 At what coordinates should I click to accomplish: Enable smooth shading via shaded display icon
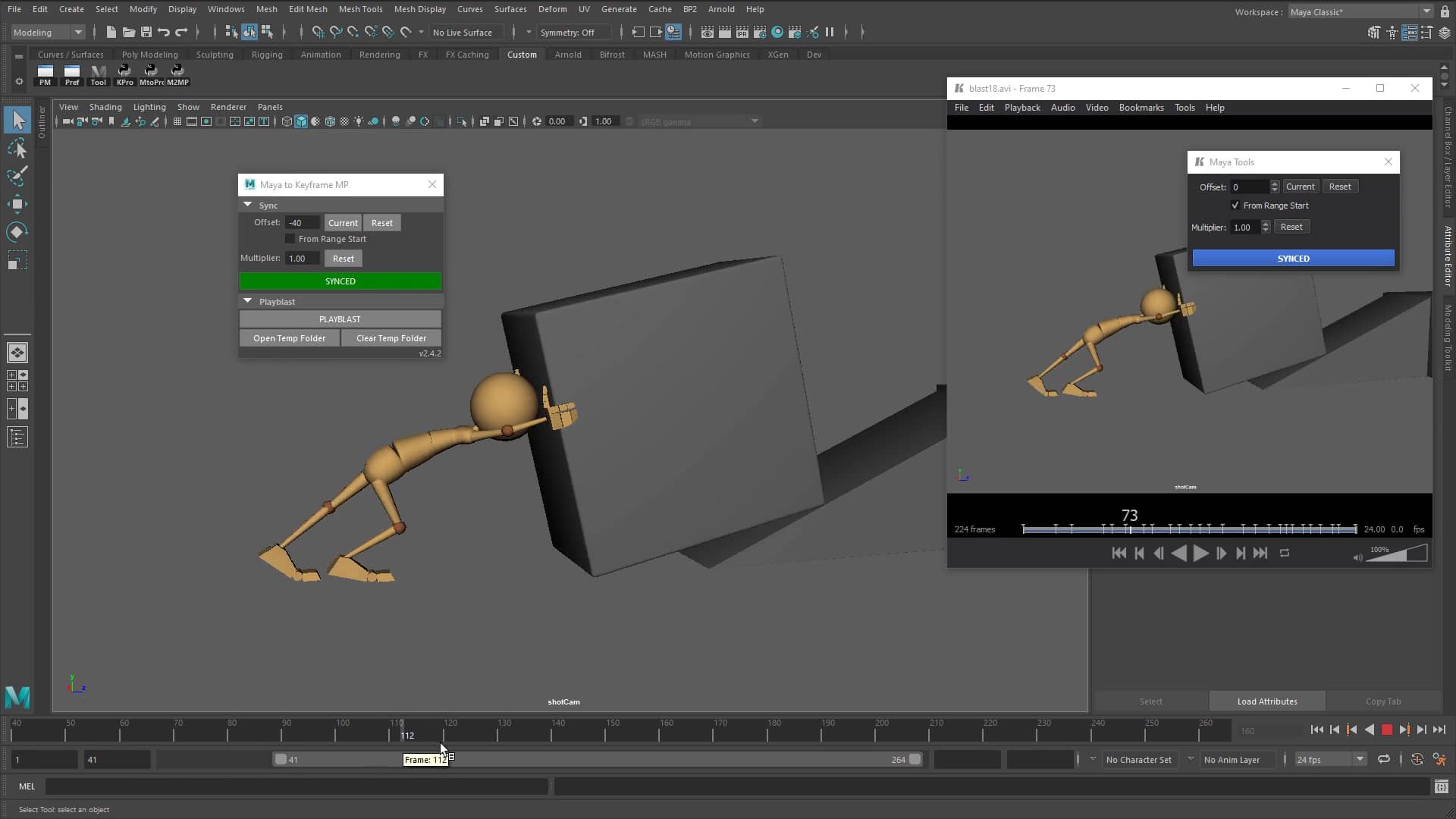(302, 121)
